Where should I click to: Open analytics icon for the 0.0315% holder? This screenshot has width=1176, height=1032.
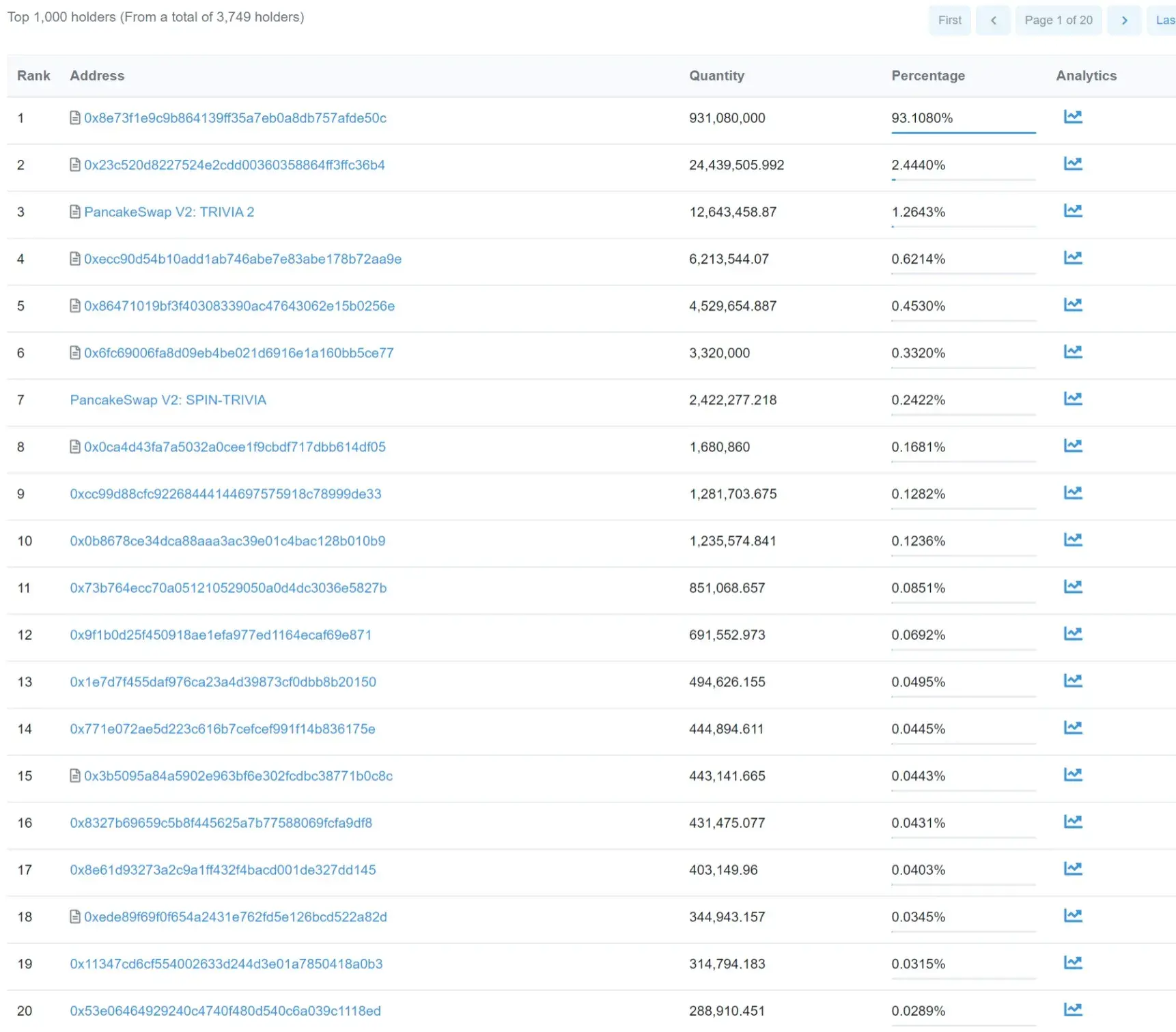click(1072, 963)
